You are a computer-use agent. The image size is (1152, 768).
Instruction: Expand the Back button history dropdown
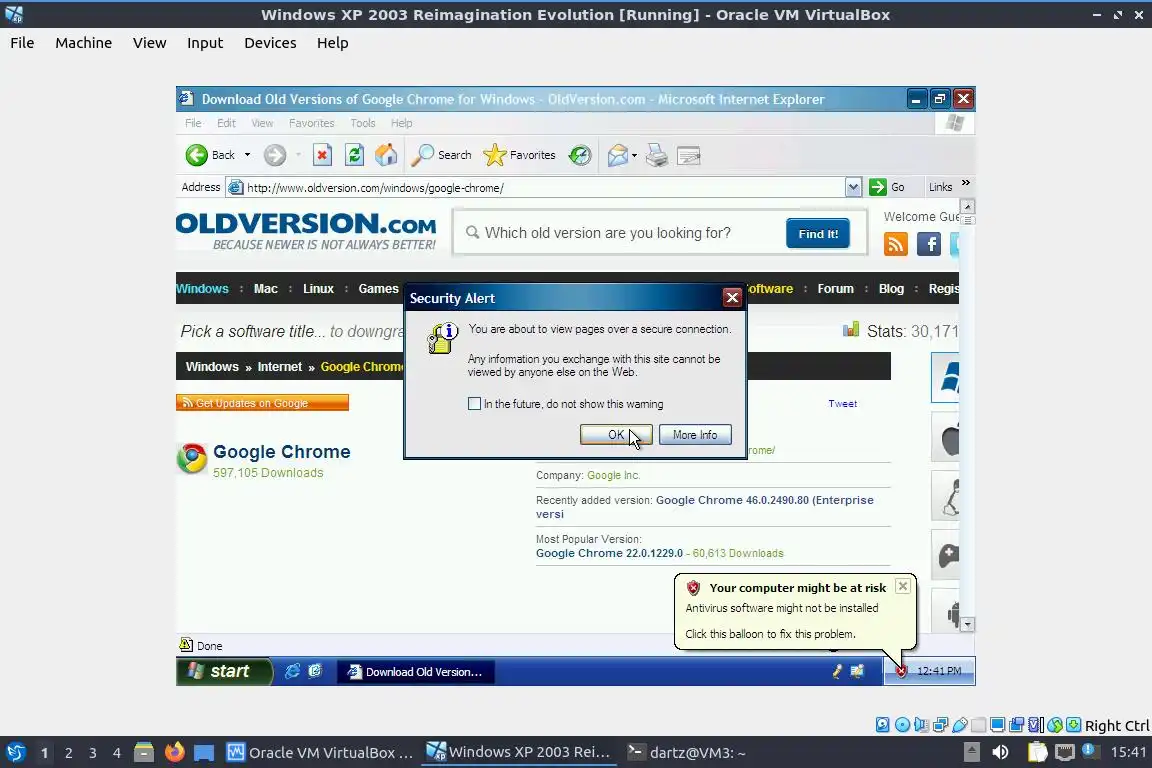(x=247, y=155)
